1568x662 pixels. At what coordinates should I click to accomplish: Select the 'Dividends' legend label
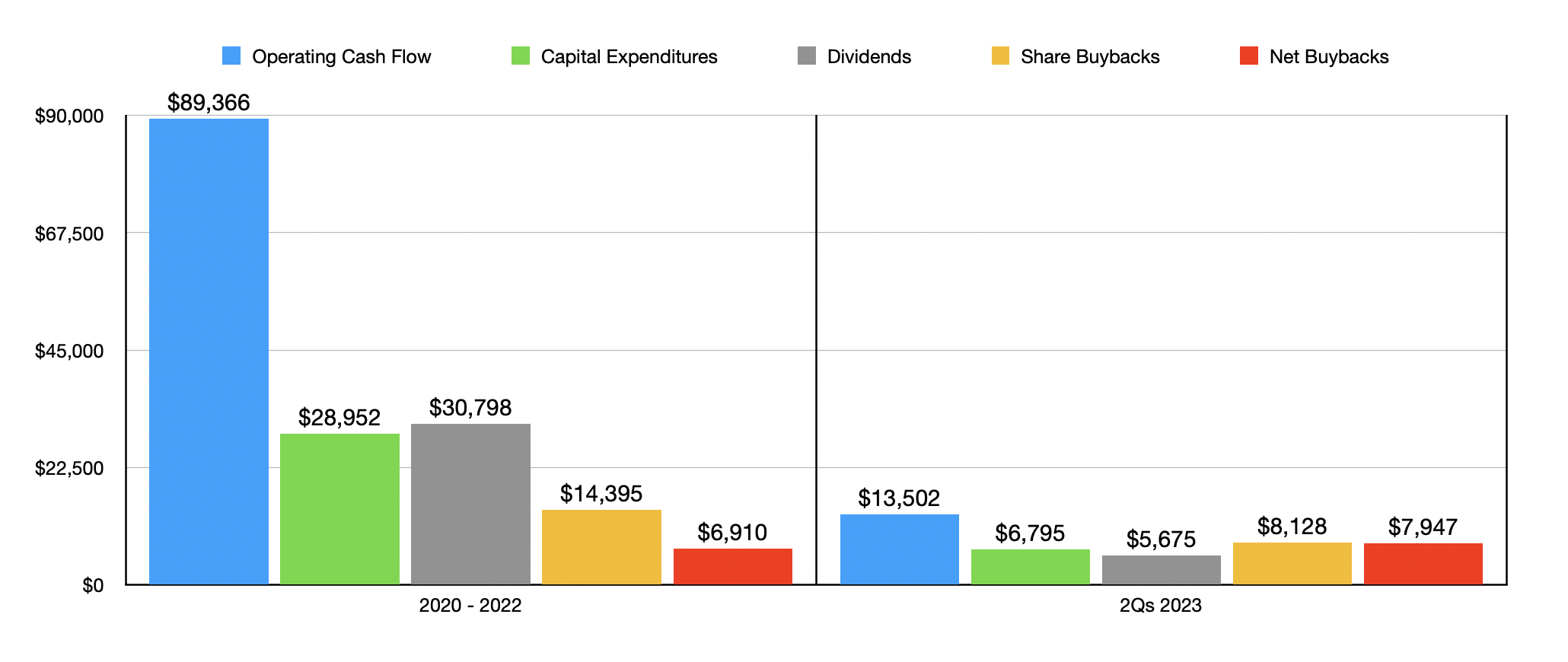(x=869, y=57)
